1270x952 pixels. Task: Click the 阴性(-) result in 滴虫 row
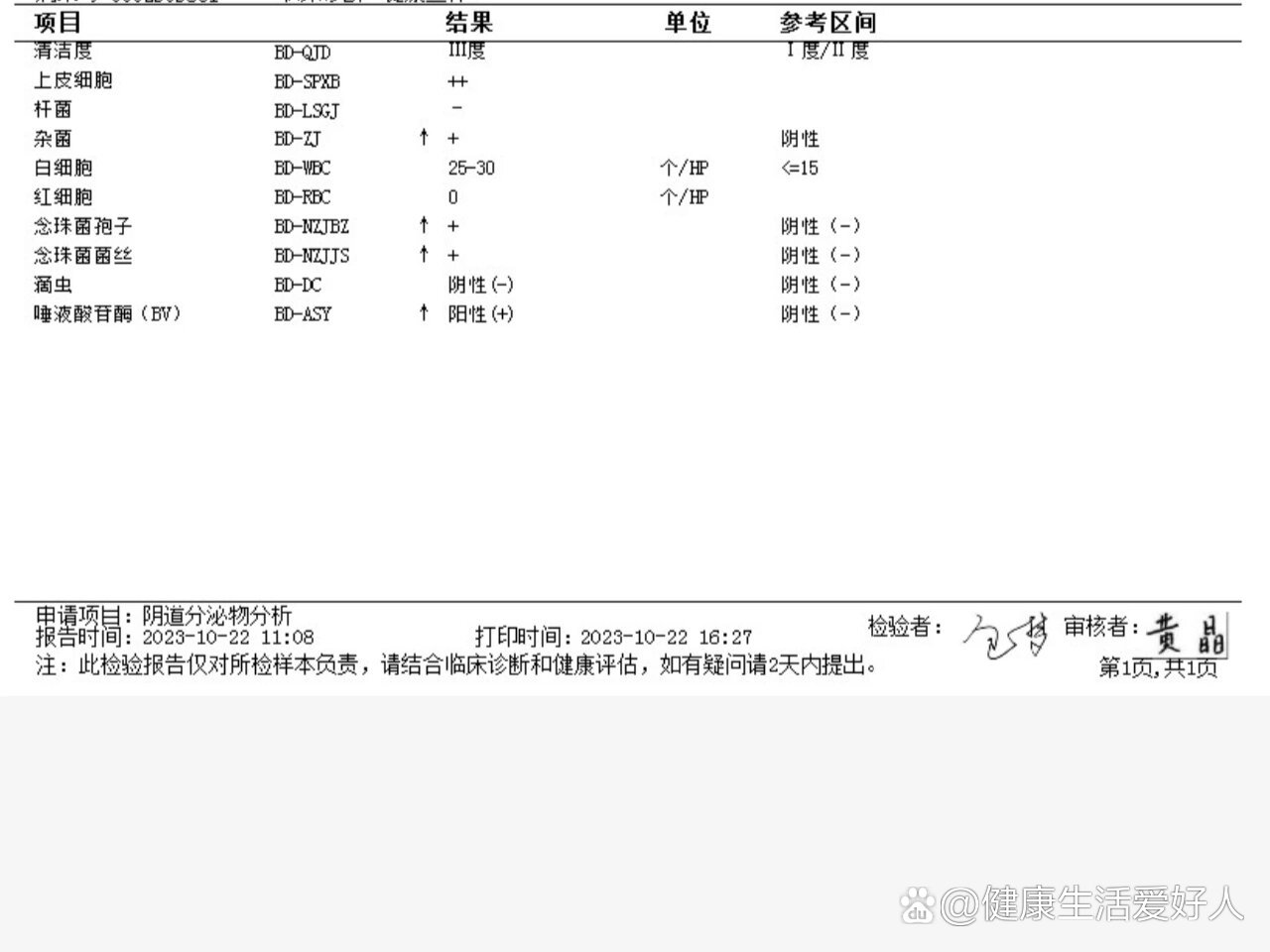click(x=481, y=285)
